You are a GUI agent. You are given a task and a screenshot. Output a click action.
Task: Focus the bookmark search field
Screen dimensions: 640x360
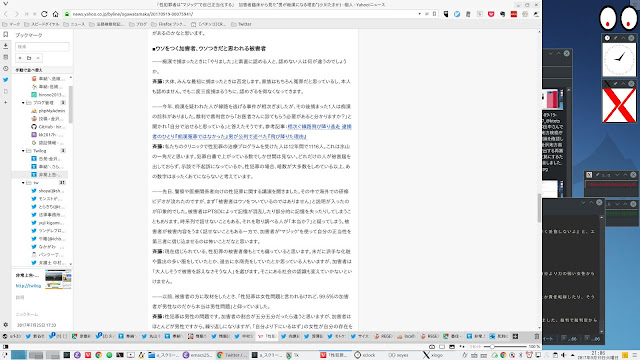coord(42,47)
